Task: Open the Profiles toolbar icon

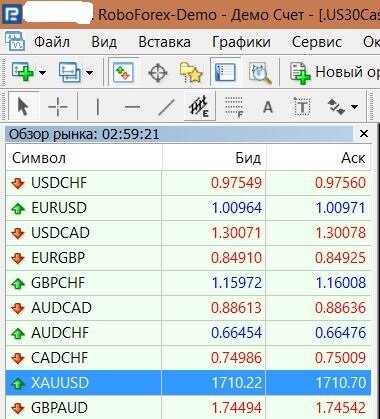Action: 69,72
